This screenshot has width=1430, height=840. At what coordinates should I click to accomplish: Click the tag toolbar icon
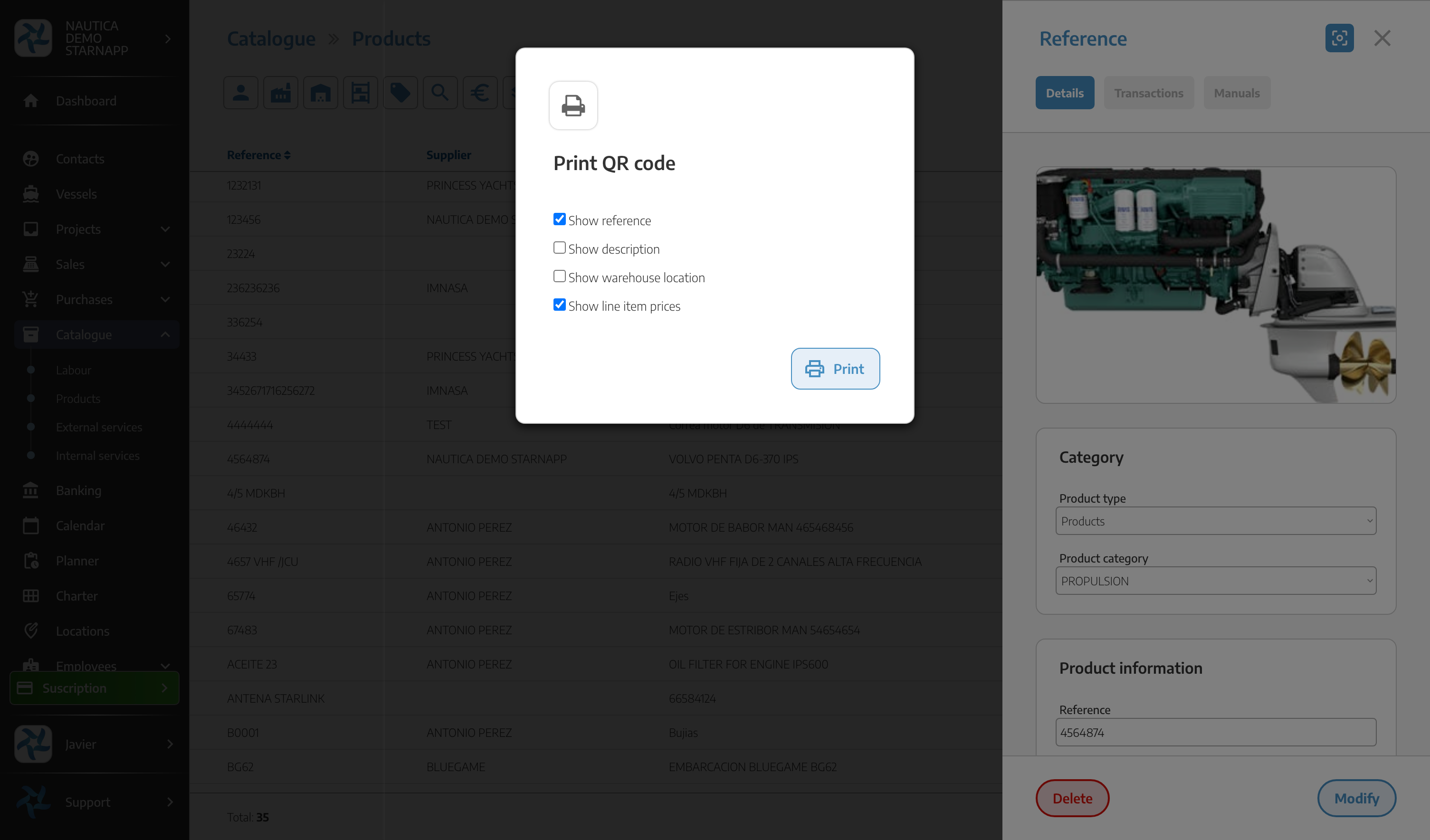[x=400, y=93]
